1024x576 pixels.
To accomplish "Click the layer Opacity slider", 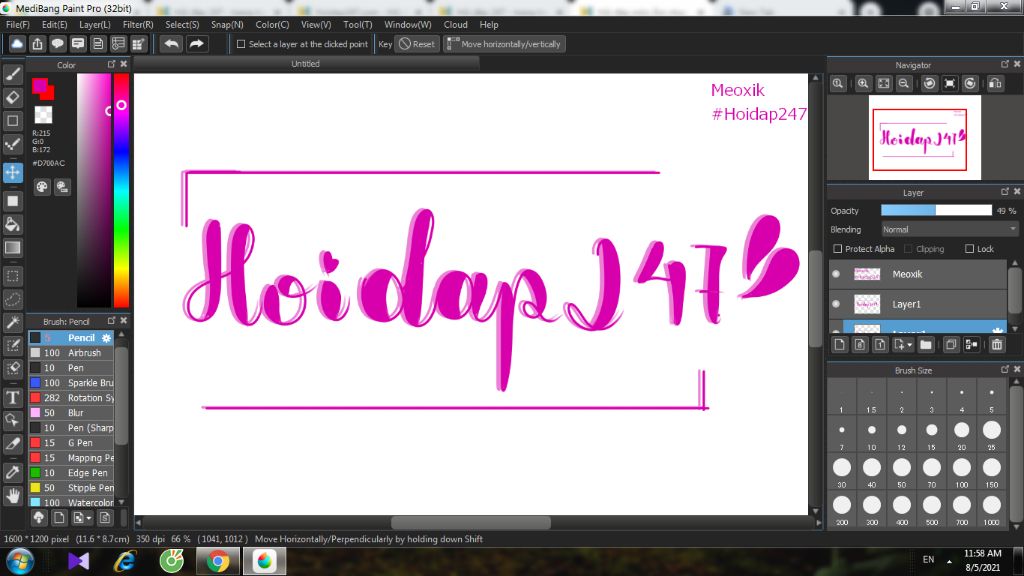I will (x=936, y=210).
